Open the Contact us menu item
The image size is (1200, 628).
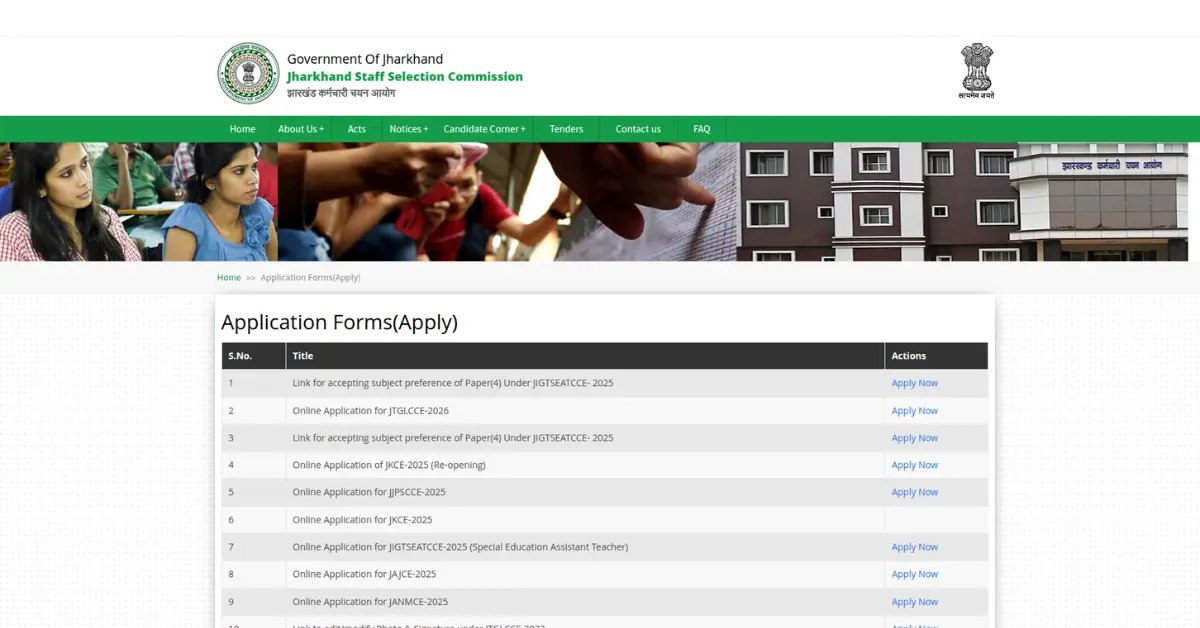638,129
